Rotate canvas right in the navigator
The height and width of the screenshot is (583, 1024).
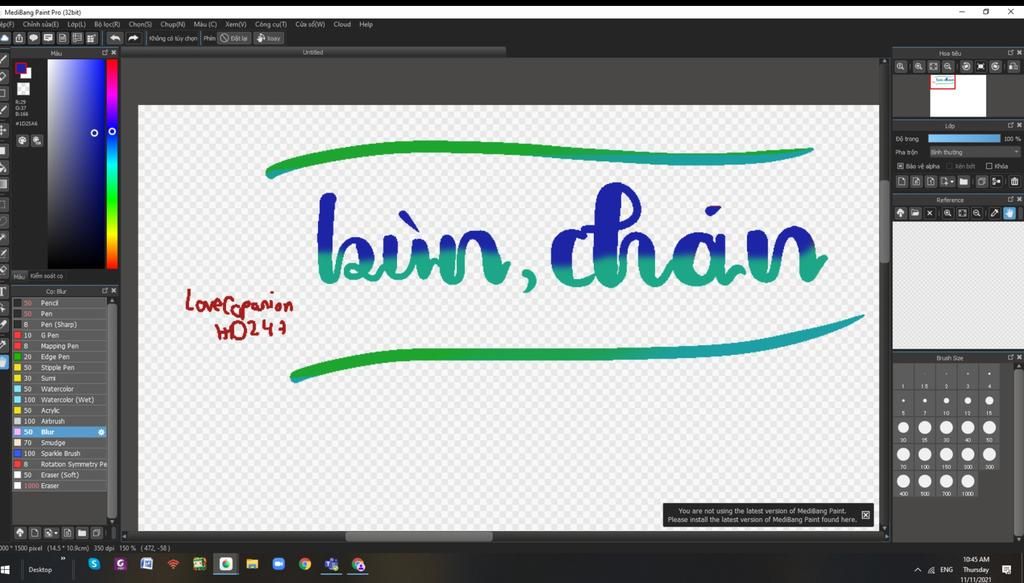coord(995,67)
